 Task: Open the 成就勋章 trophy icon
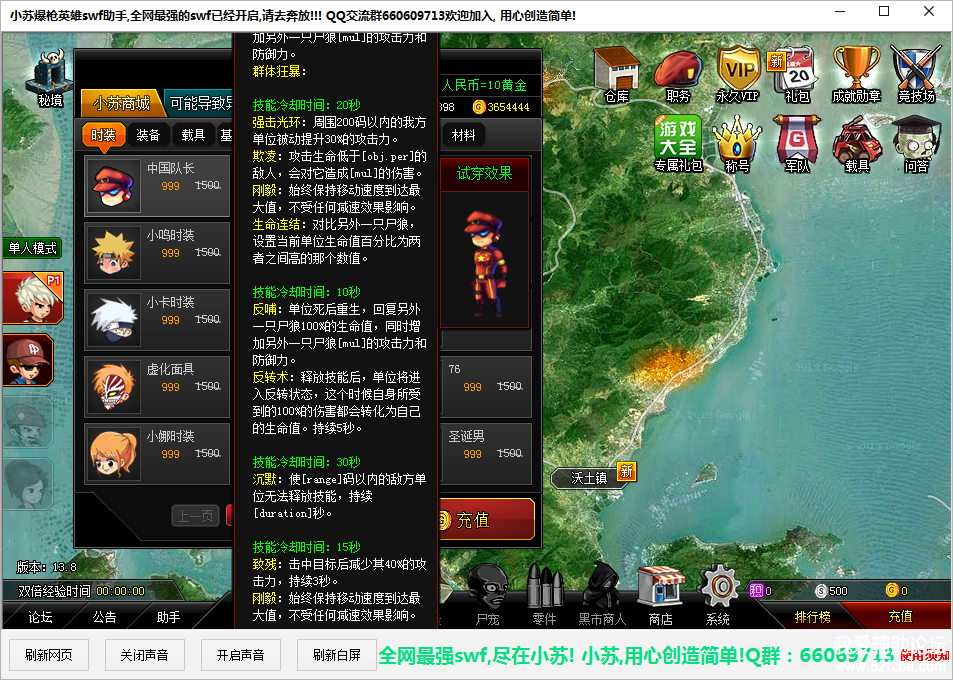(856, 74)
